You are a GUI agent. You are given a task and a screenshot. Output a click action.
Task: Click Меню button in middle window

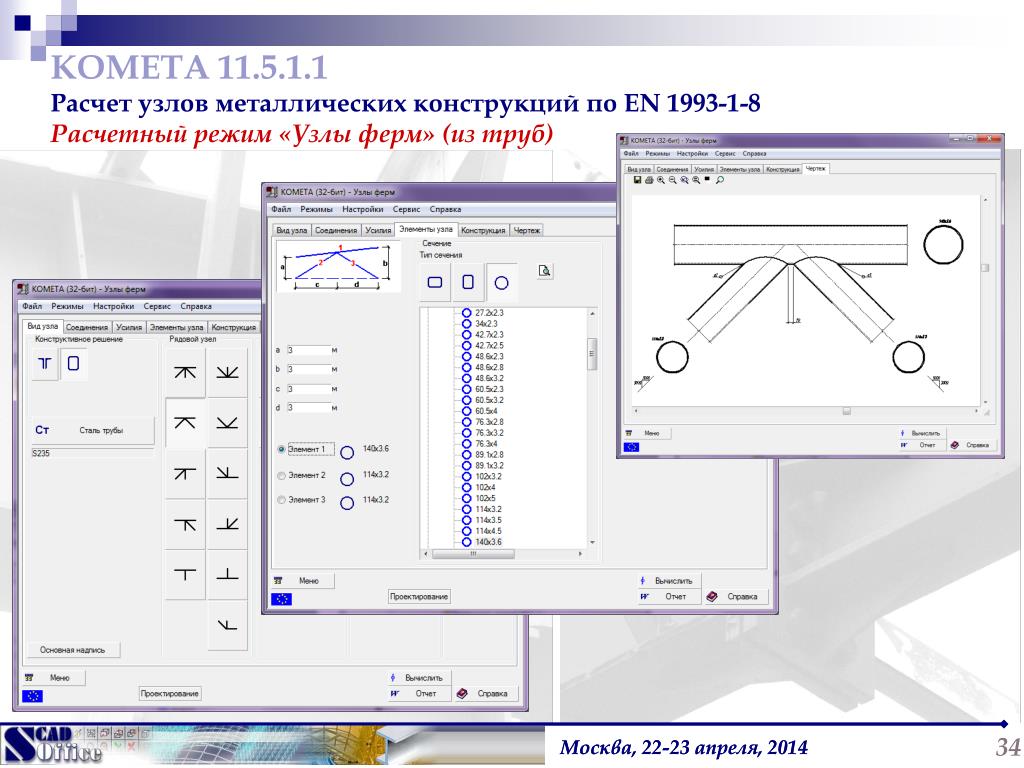click(x=302, y=581)
